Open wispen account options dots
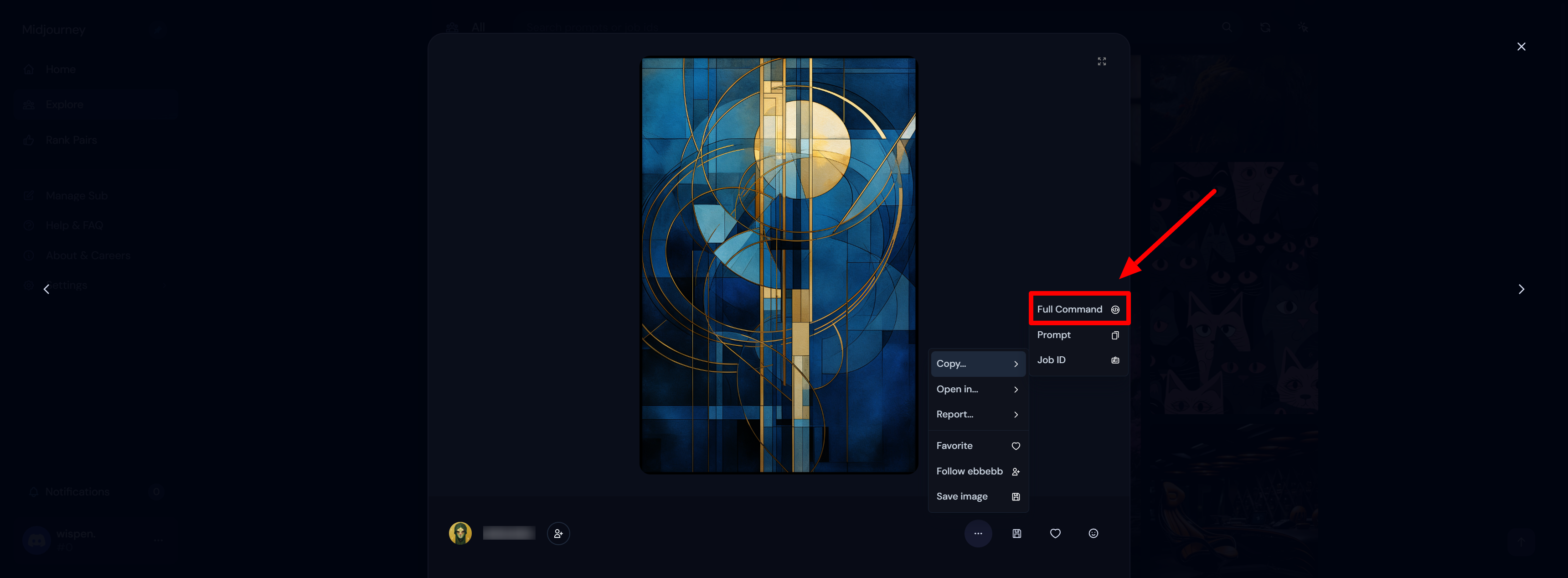Viewport: 1568px width, 578px height. tap(158, 540)
